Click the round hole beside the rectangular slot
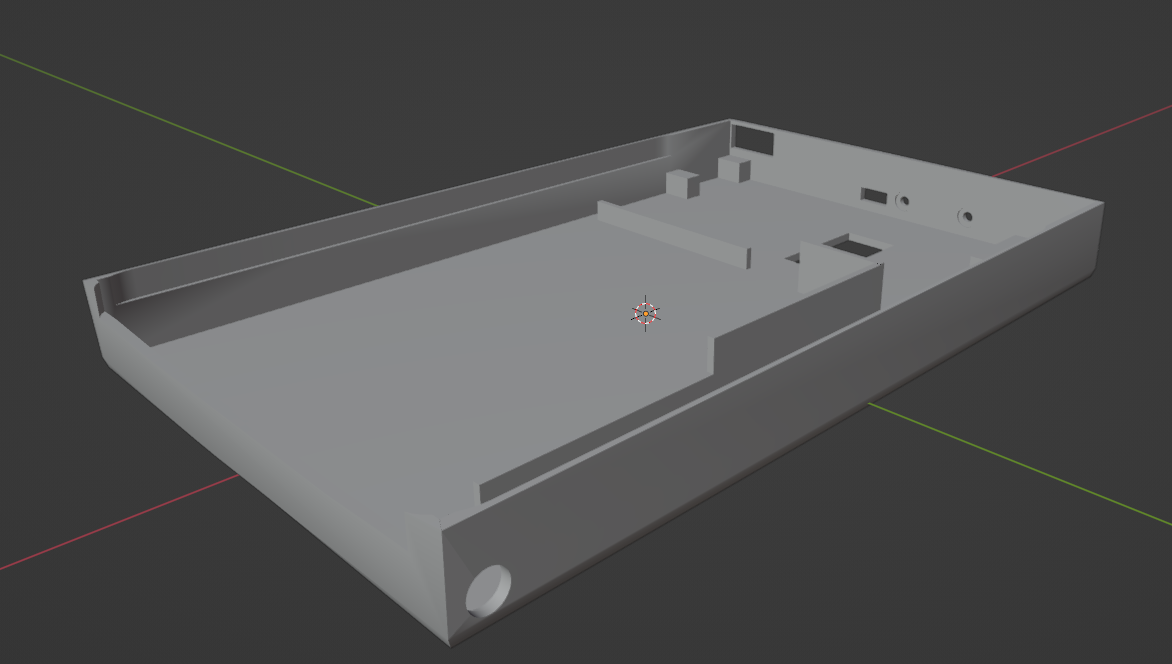 [x=903, y=200]
